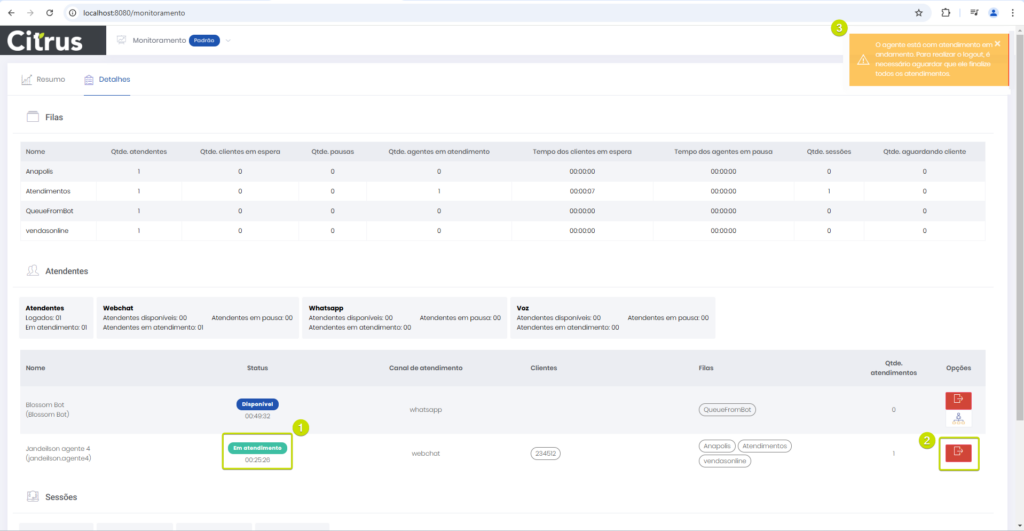Click the Padrão badge next to Monitoramento
This screenshot has width=1024, height=531.
pyautogui.click(x=204, y=40)
